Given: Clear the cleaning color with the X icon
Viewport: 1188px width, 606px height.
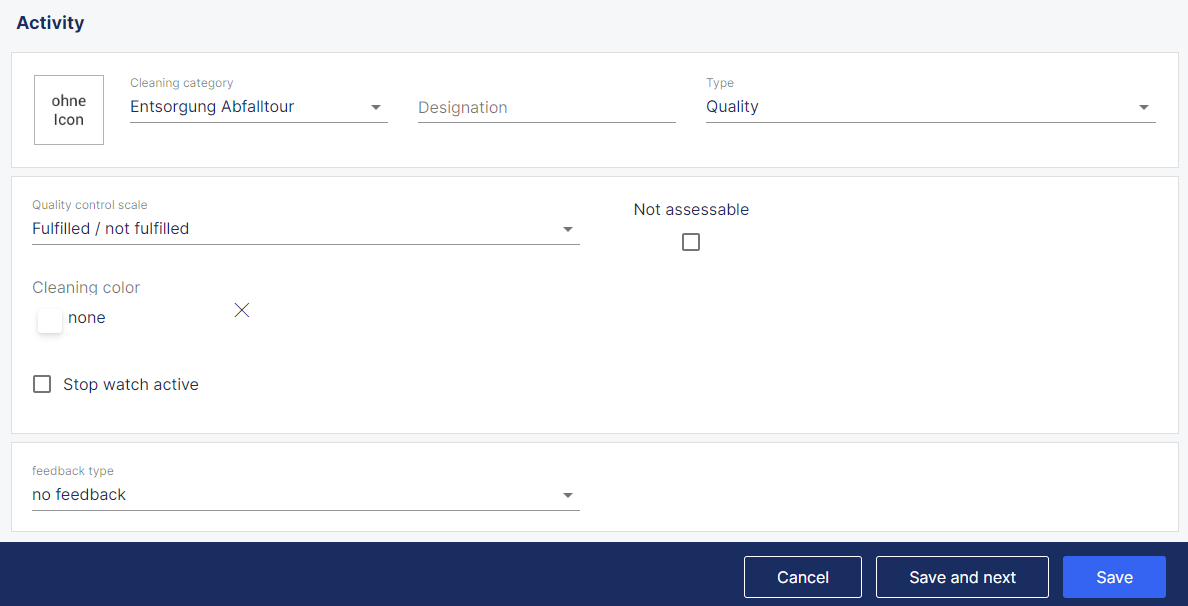Looking at the screenshot, I should coord(241,310).
